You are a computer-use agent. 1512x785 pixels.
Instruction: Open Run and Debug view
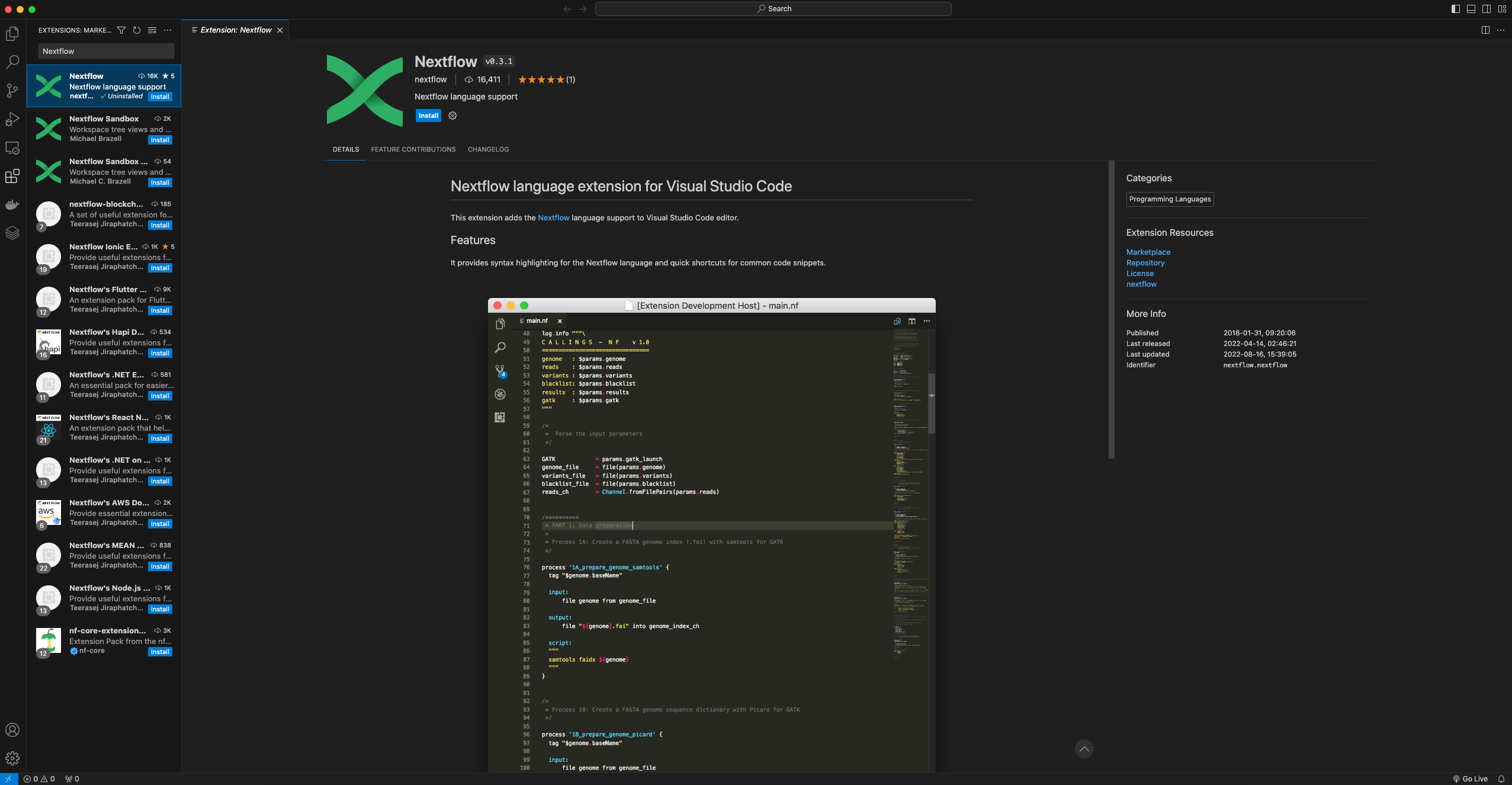click(12, 119)
